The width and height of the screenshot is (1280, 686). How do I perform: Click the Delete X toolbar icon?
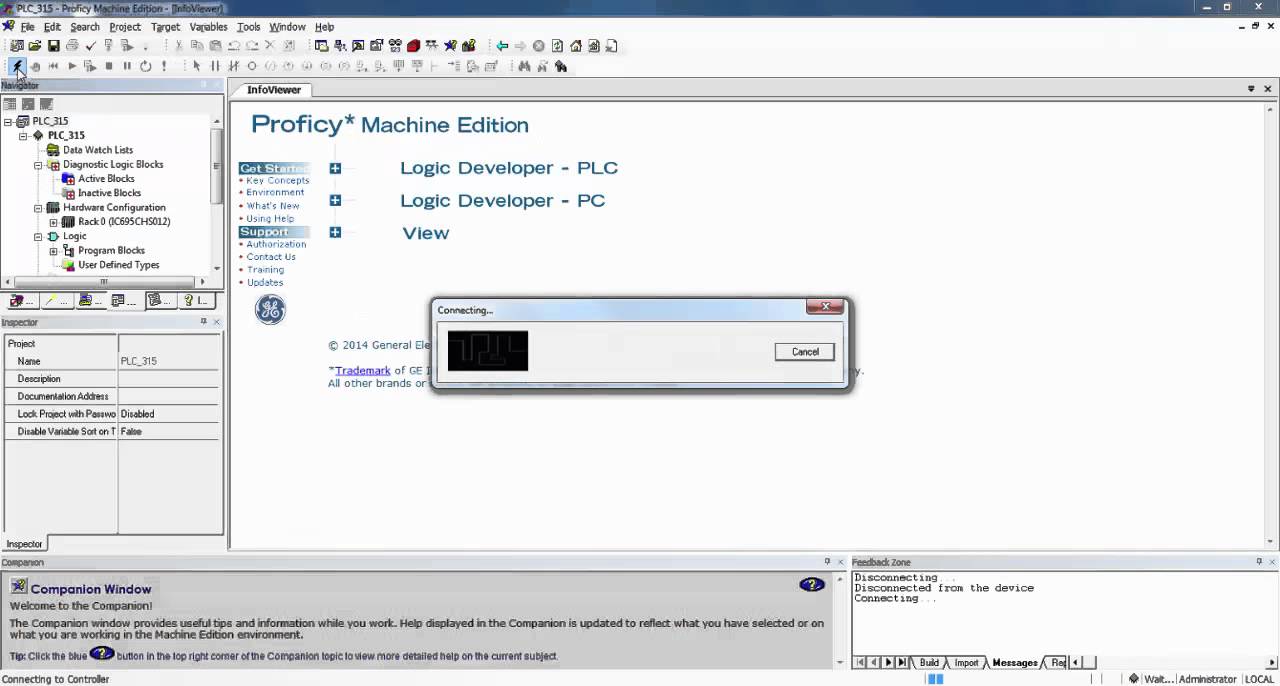[270, 45]
